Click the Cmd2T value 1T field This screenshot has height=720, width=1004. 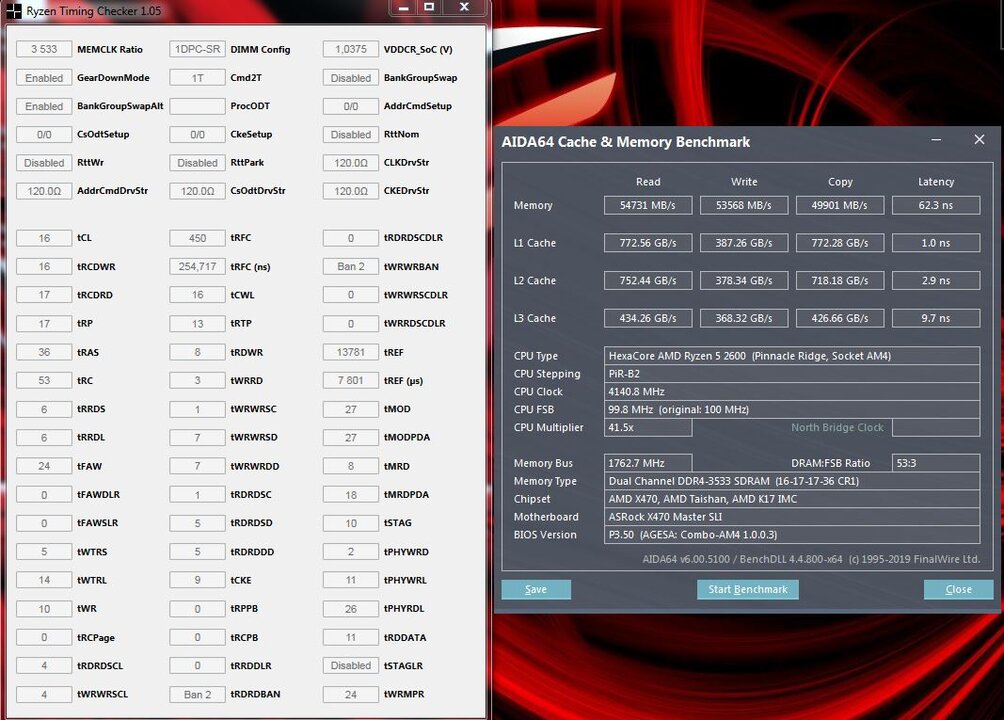[197, 78]
